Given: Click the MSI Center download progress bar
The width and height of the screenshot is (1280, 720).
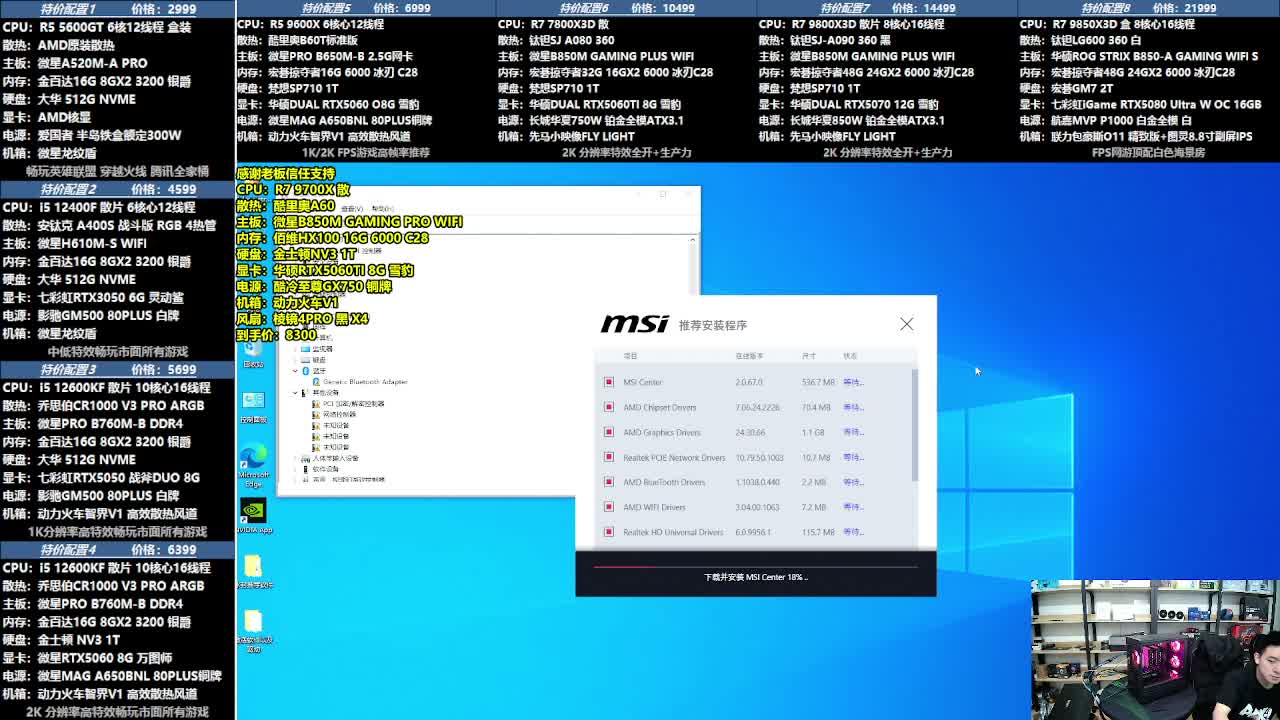Looking at the screenshot, I should 755,566.
